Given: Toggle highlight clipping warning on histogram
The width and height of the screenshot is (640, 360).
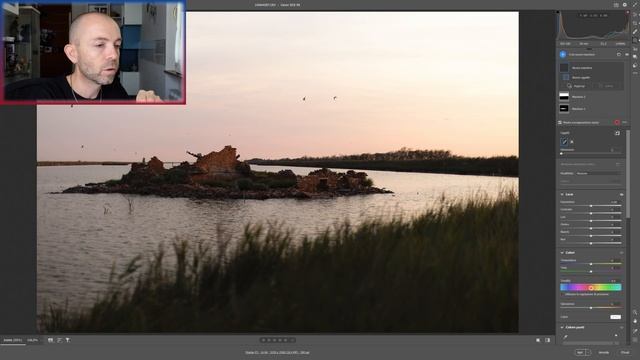Looking at the screenshot, I should 628,13.
